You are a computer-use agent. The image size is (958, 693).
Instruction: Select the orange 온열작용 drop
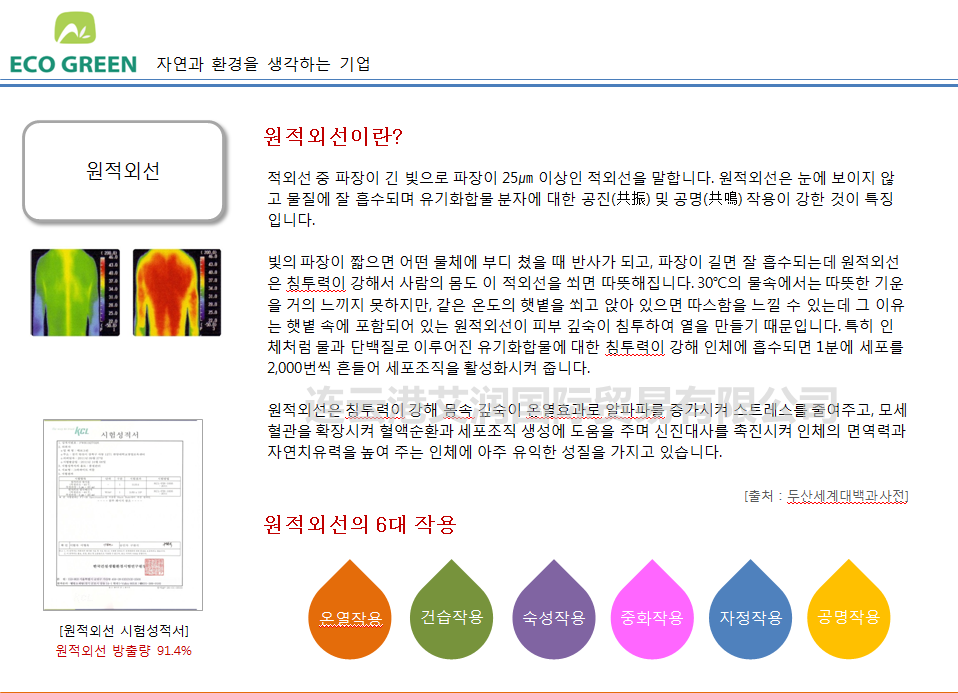(350, 610)
